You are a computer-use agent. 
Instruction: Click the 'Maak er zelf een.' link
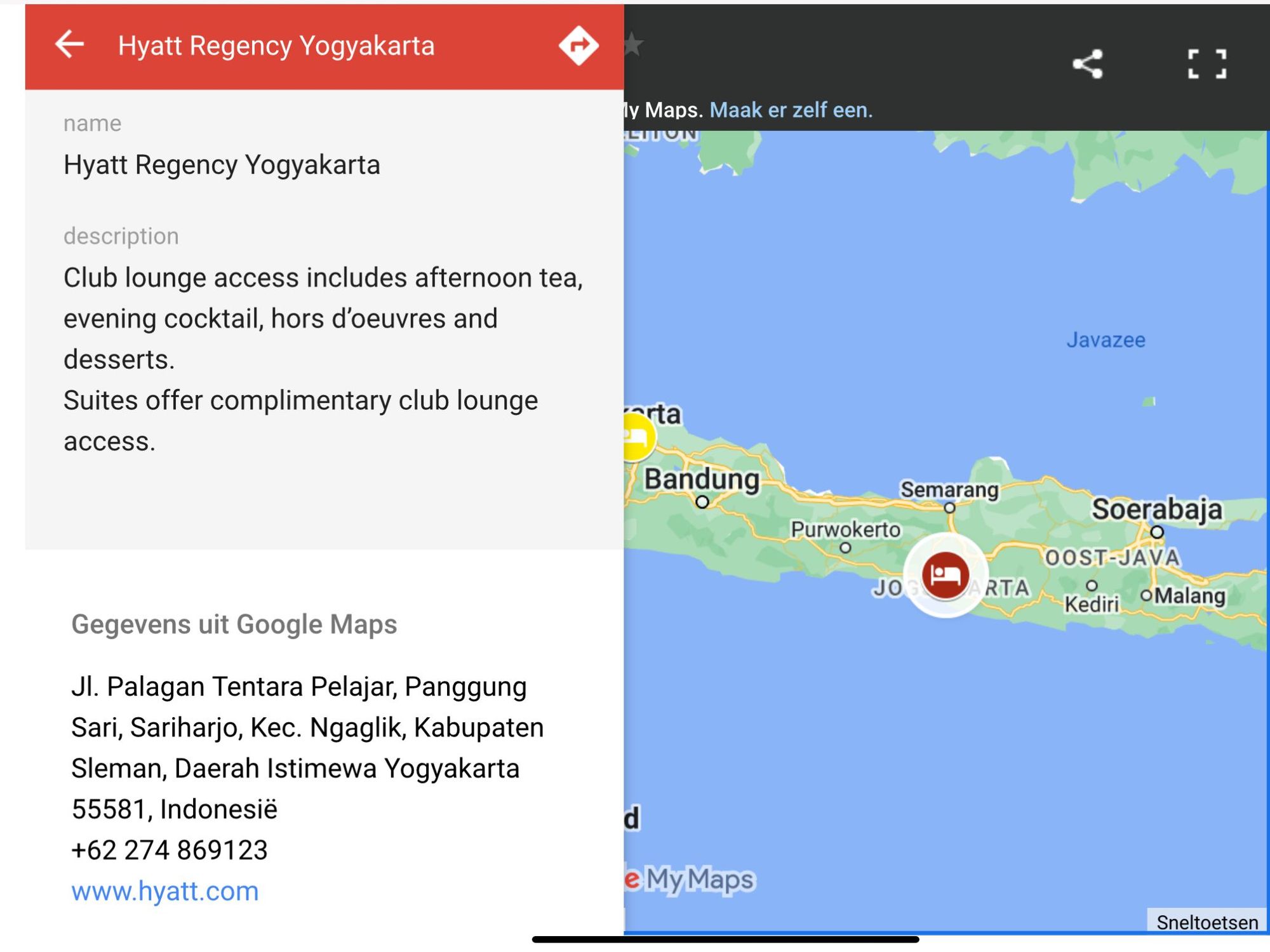click(791, 110)
